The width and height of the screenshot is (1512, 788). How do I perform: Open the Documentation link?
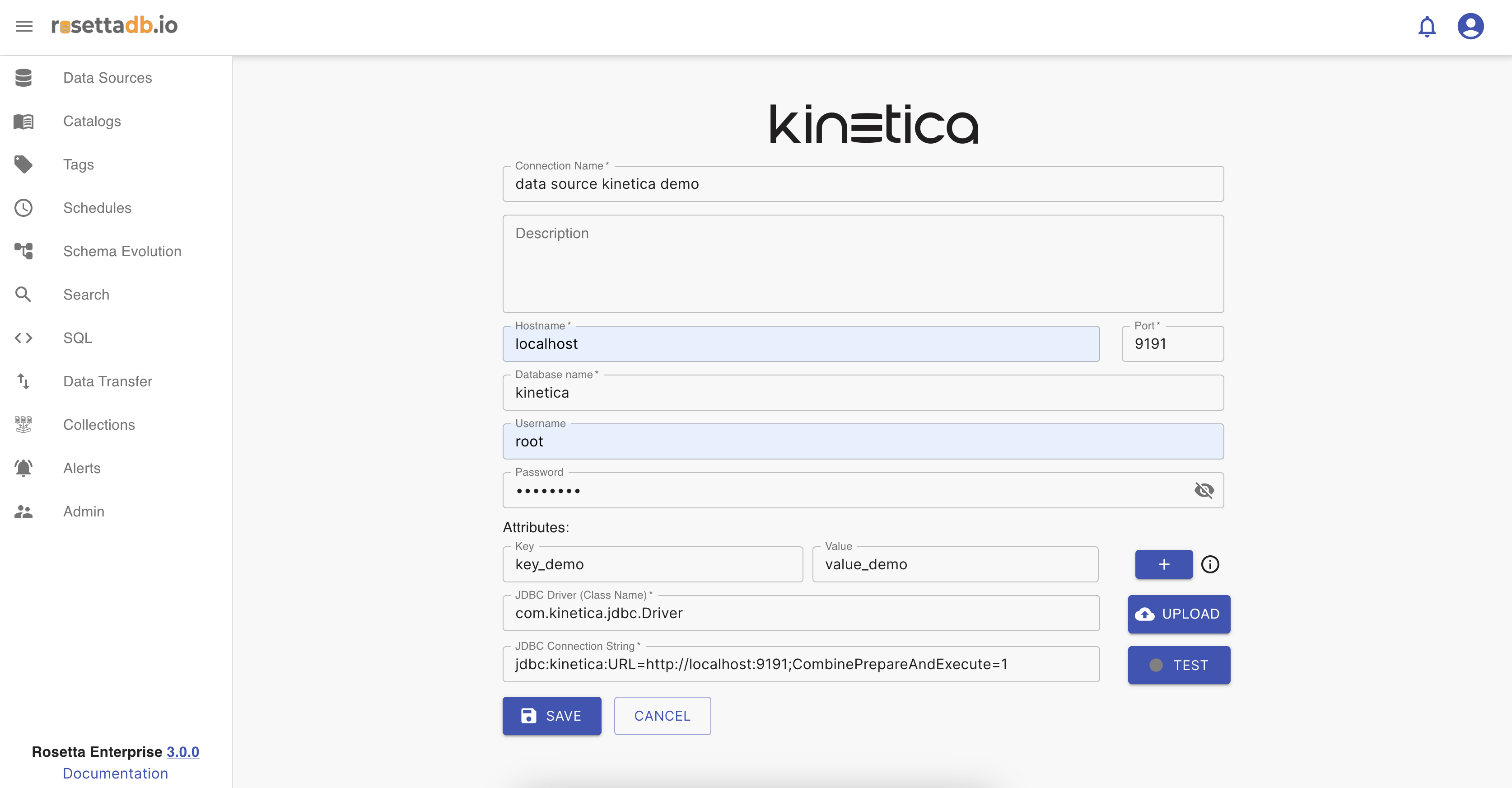click(x=116, y=774)
